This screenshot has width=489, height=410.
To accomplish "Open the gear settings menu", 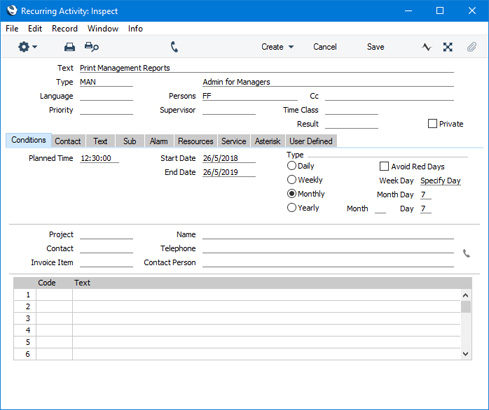I will click(27, 47).
